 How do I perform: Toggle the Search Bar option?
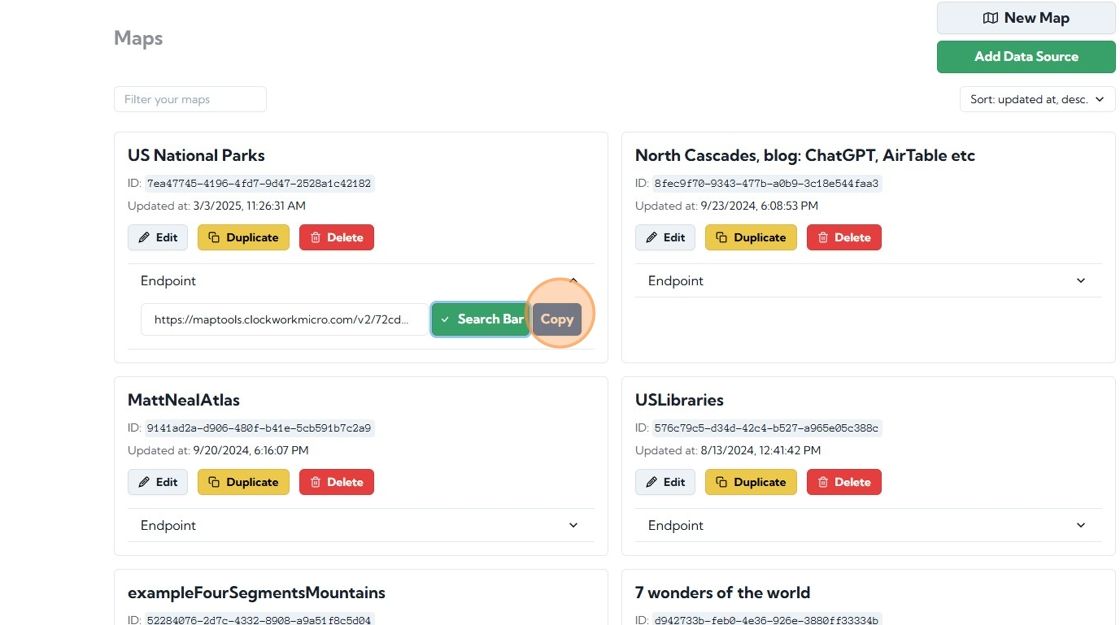coord(481,319)
